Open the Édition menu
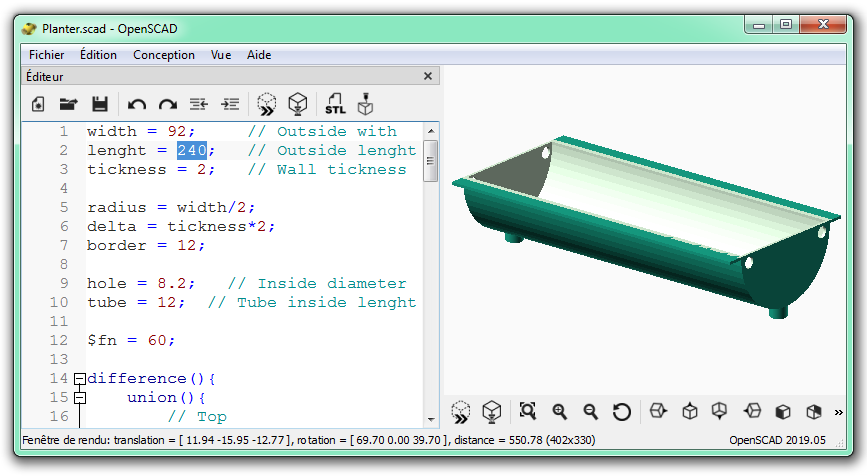This screenshot has height=476, width=867. pyautogui.click(x=98, y=55)
